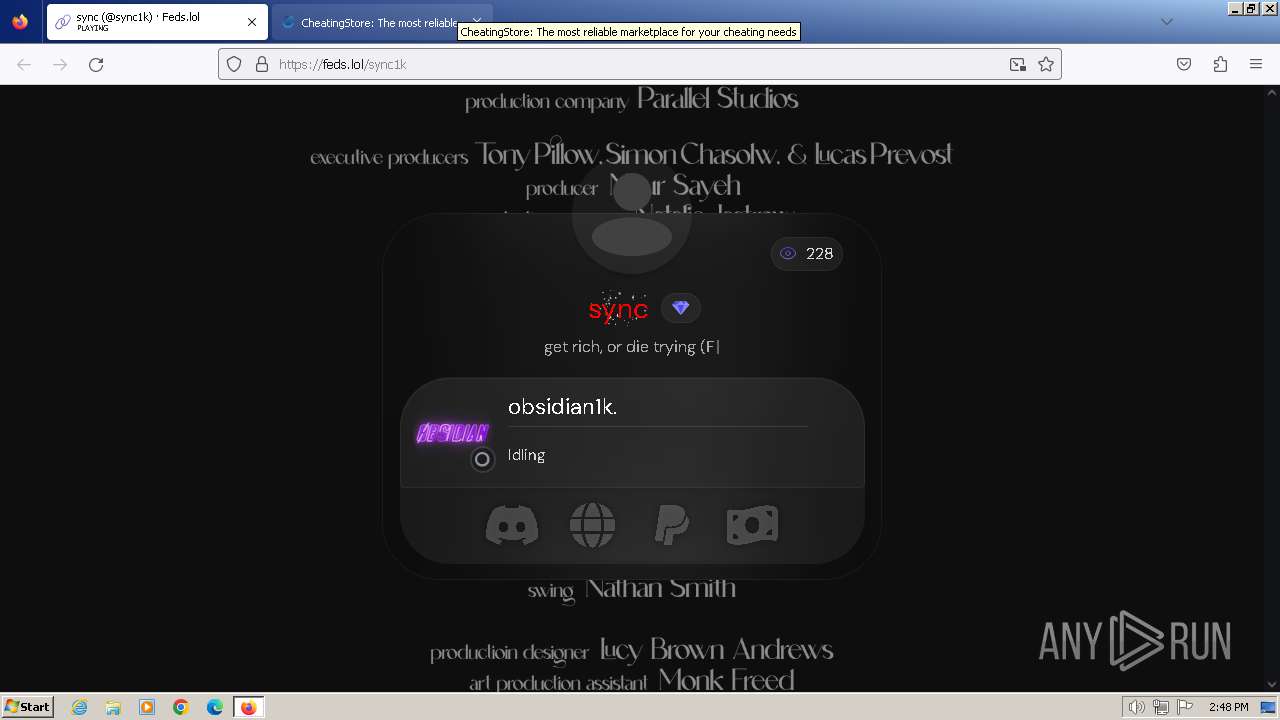The height and width of the screenshot is (720, 1280).
Task: Close the sync (@sync1k) Feds.lol tab
Action: click(252, 22)
